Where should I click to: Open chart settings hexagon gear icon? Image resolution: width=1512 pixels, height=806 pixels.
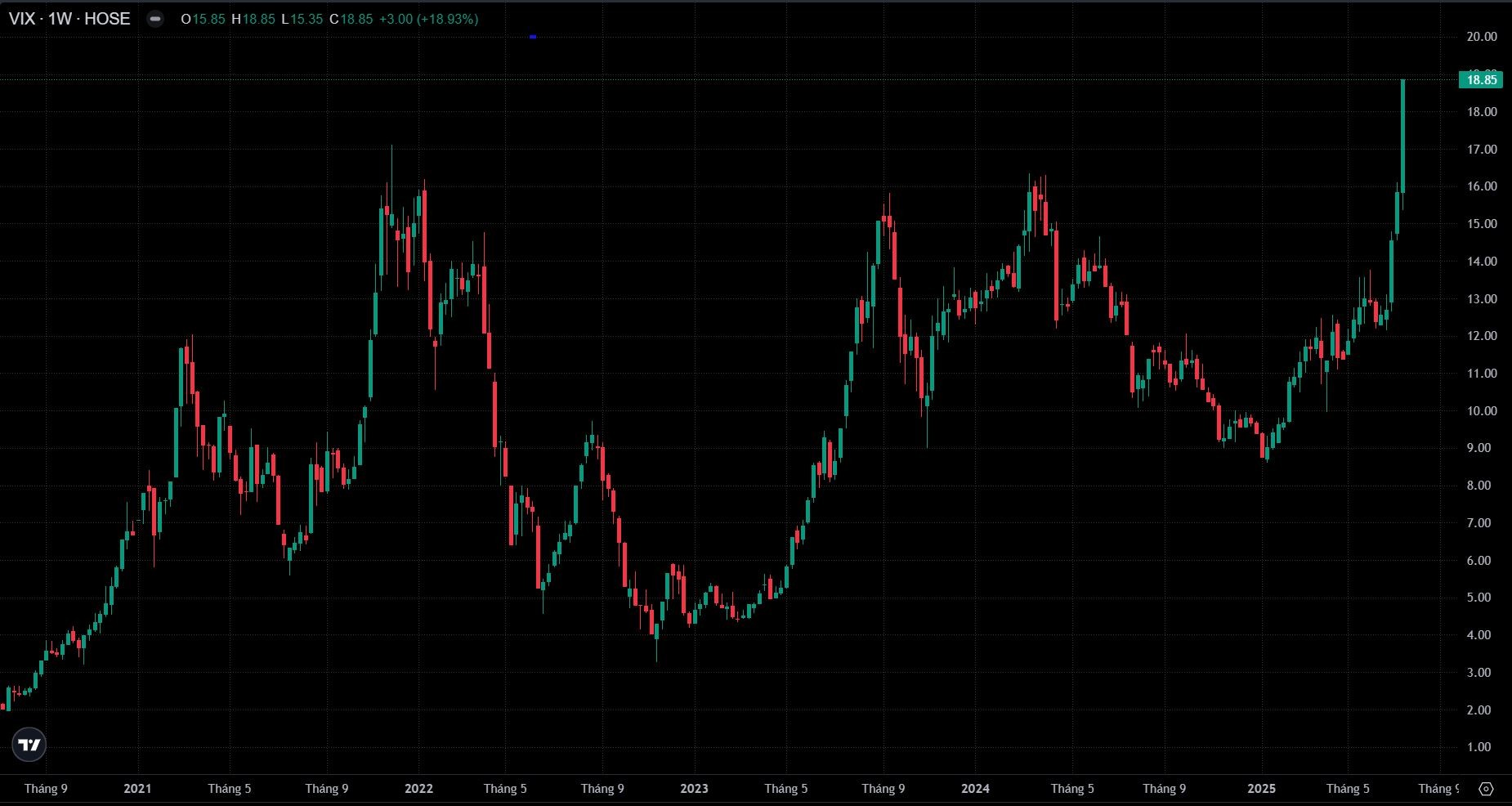click(1486, 789)
